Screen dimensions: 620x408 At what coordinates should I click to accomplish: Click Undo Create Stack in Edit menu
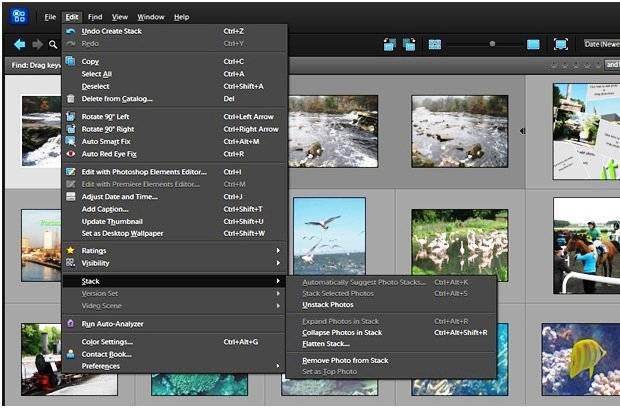click(114, 31)
